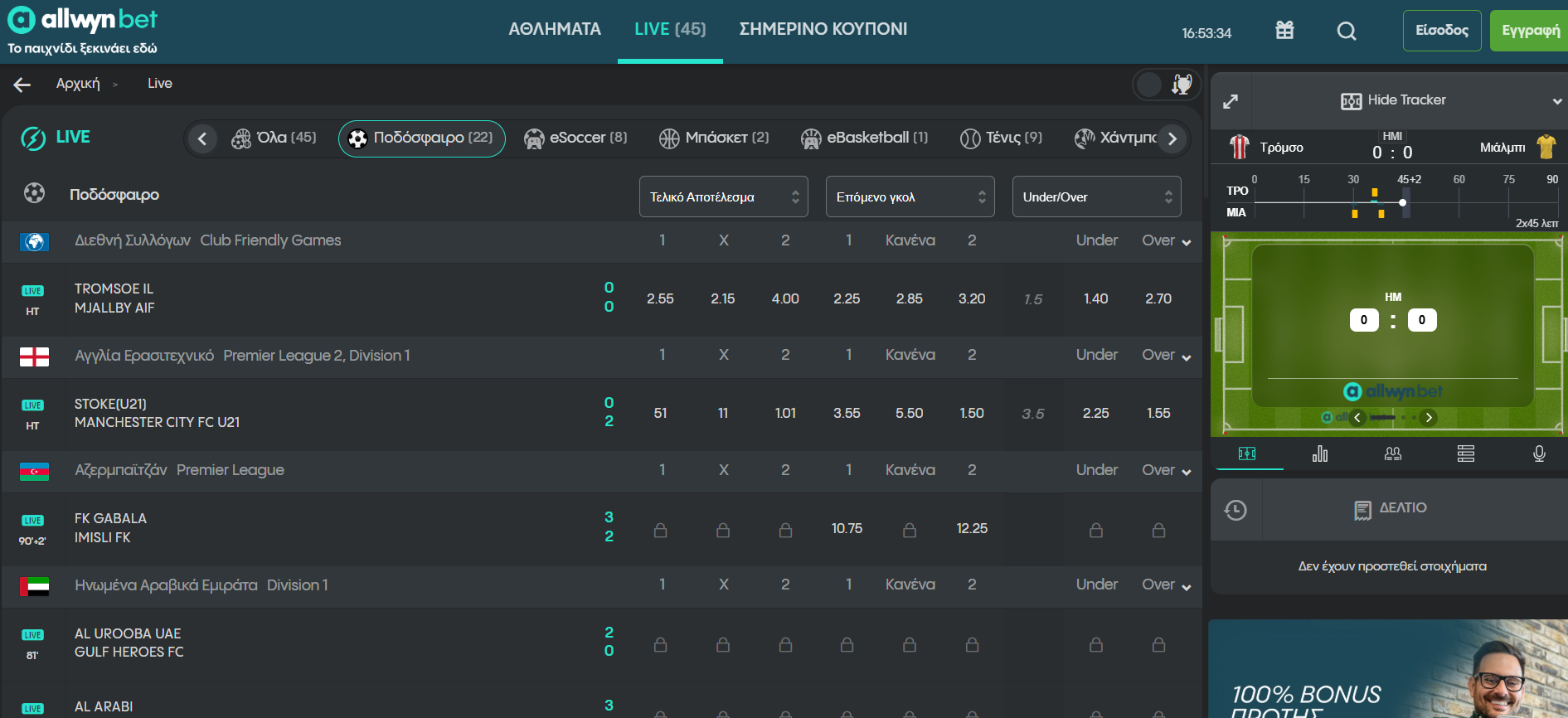Open the ΑΘΛΗΜΑΤΑ menu

coord(555,29)
